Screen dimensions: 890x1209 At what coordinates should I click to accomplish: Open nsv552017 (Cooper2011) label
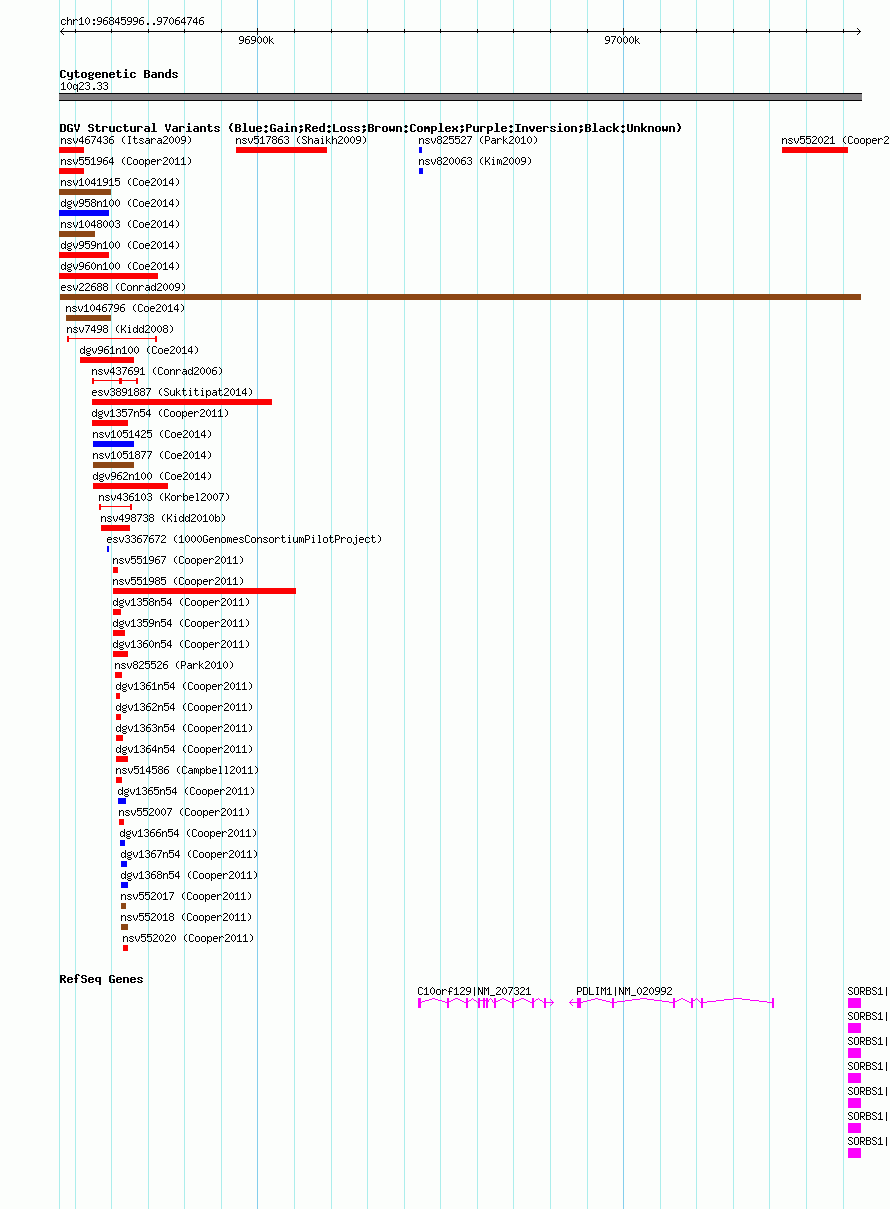[187, 896]
